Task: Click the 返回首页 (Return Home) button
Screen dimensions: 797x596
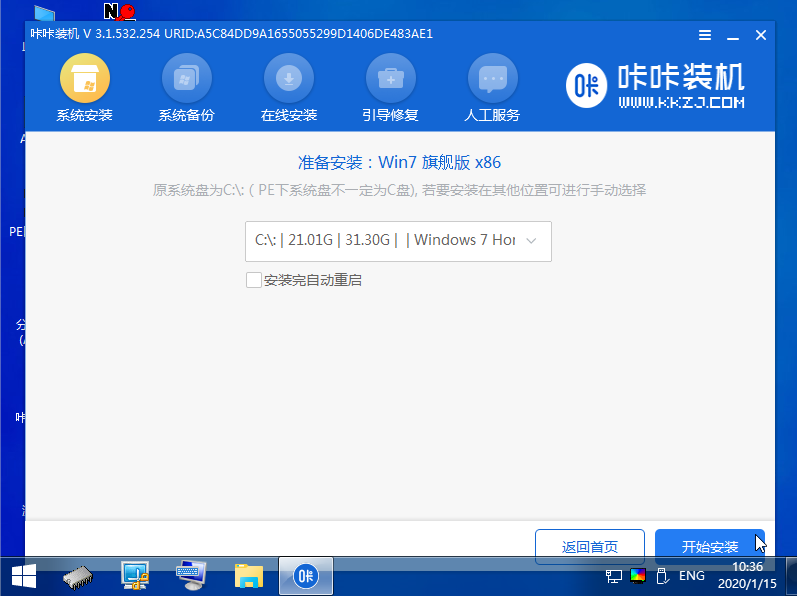Action: [590, 547]
